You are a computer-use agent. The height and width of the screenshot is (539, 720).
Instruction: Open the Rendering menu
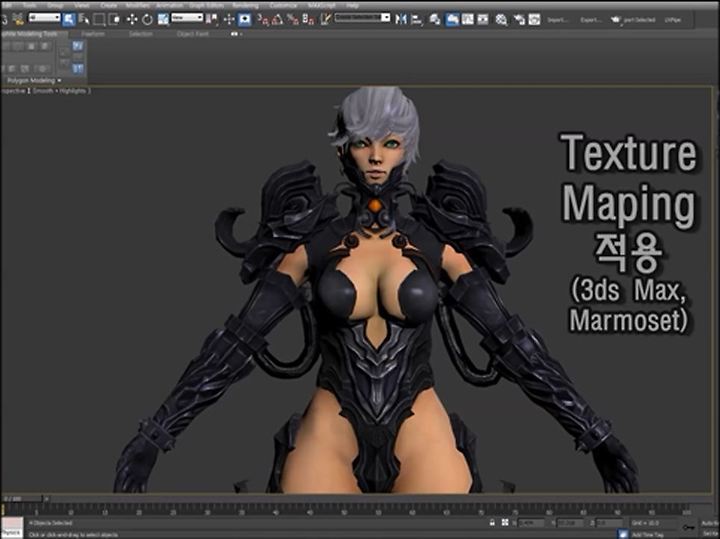(245, 6)
